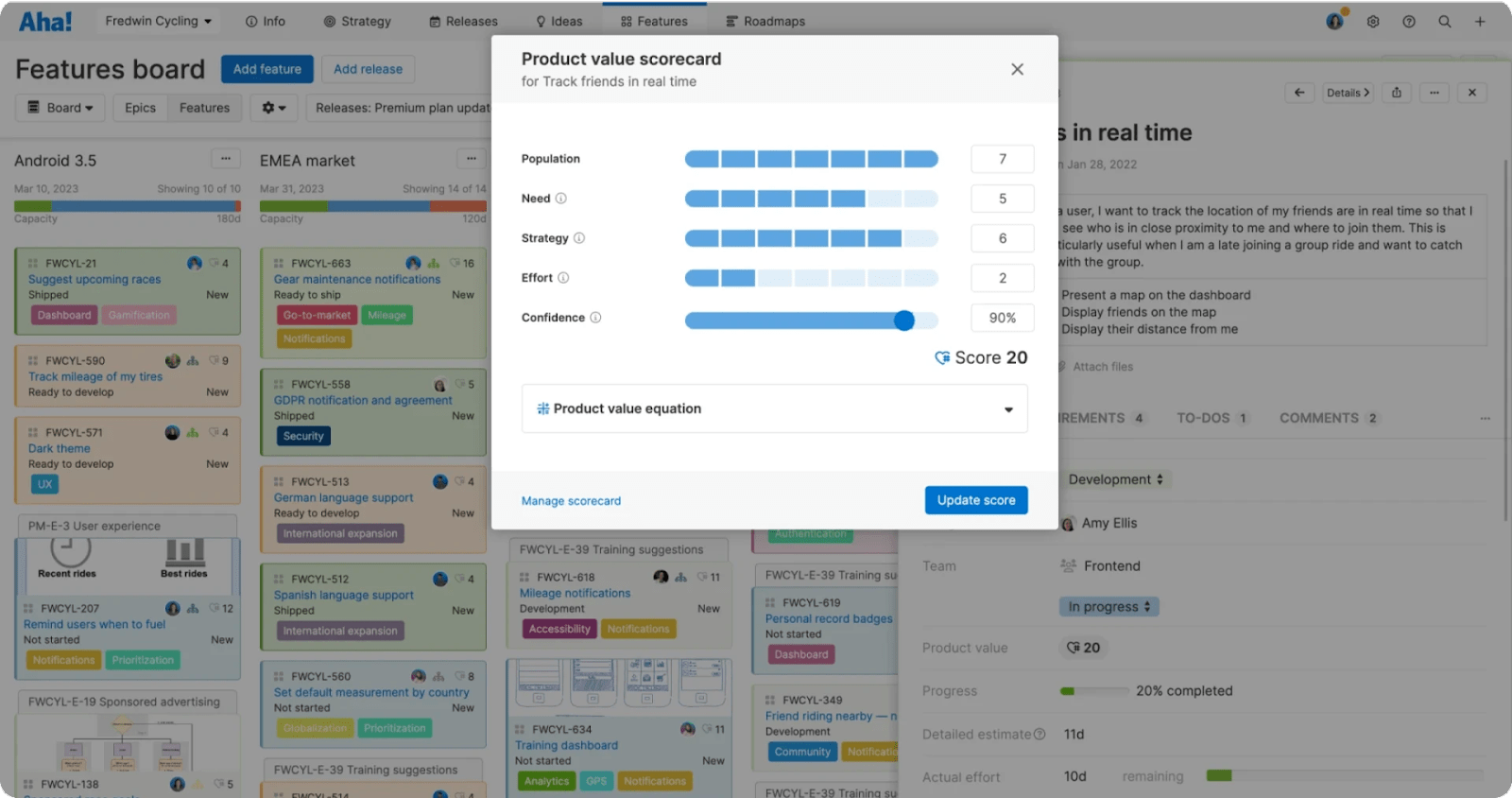1512x798 pixels.
Task: Click the Manage scorecard link
Action: (571, 501)
